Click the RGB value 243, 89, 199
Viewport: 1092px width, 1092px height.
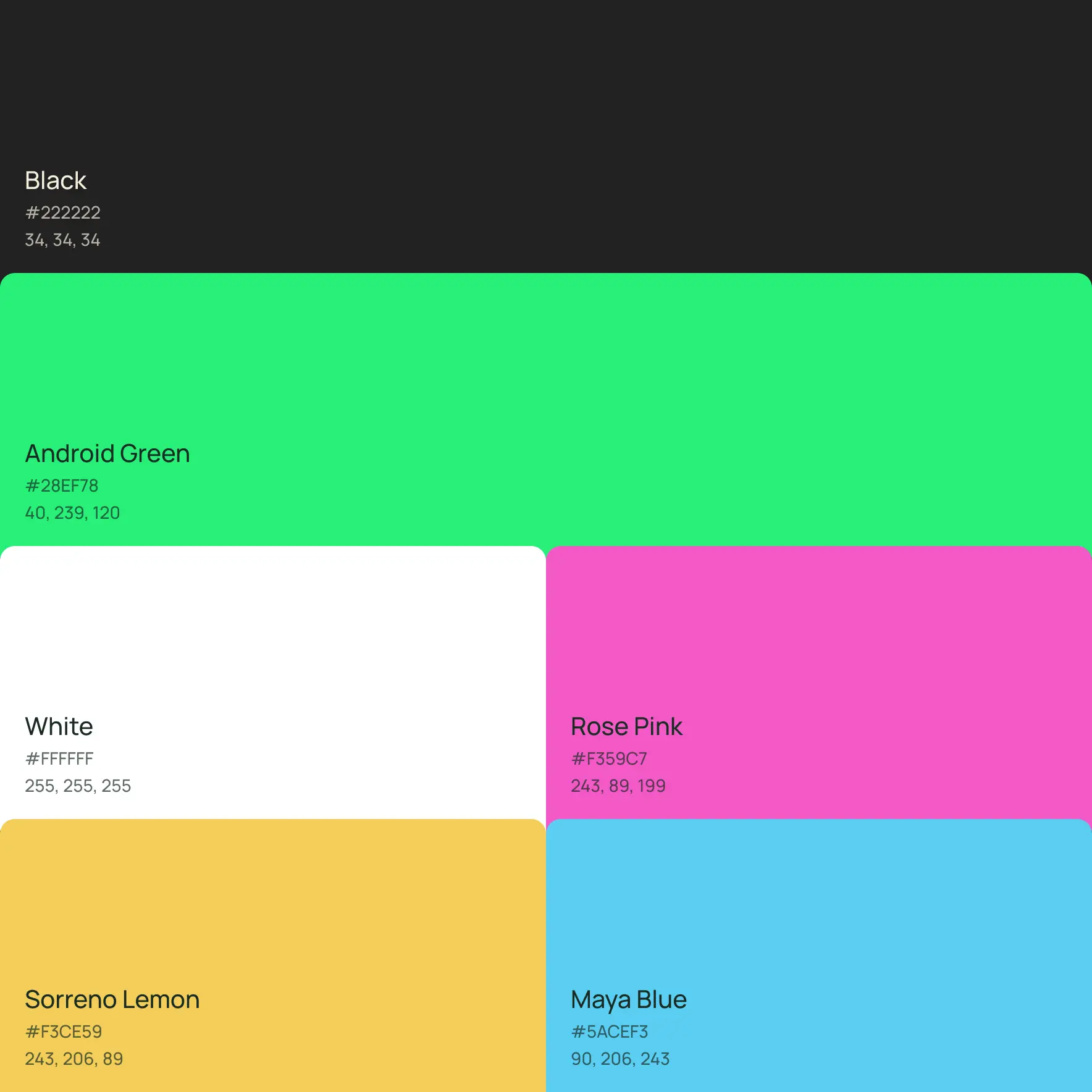(x=618, y=786)
